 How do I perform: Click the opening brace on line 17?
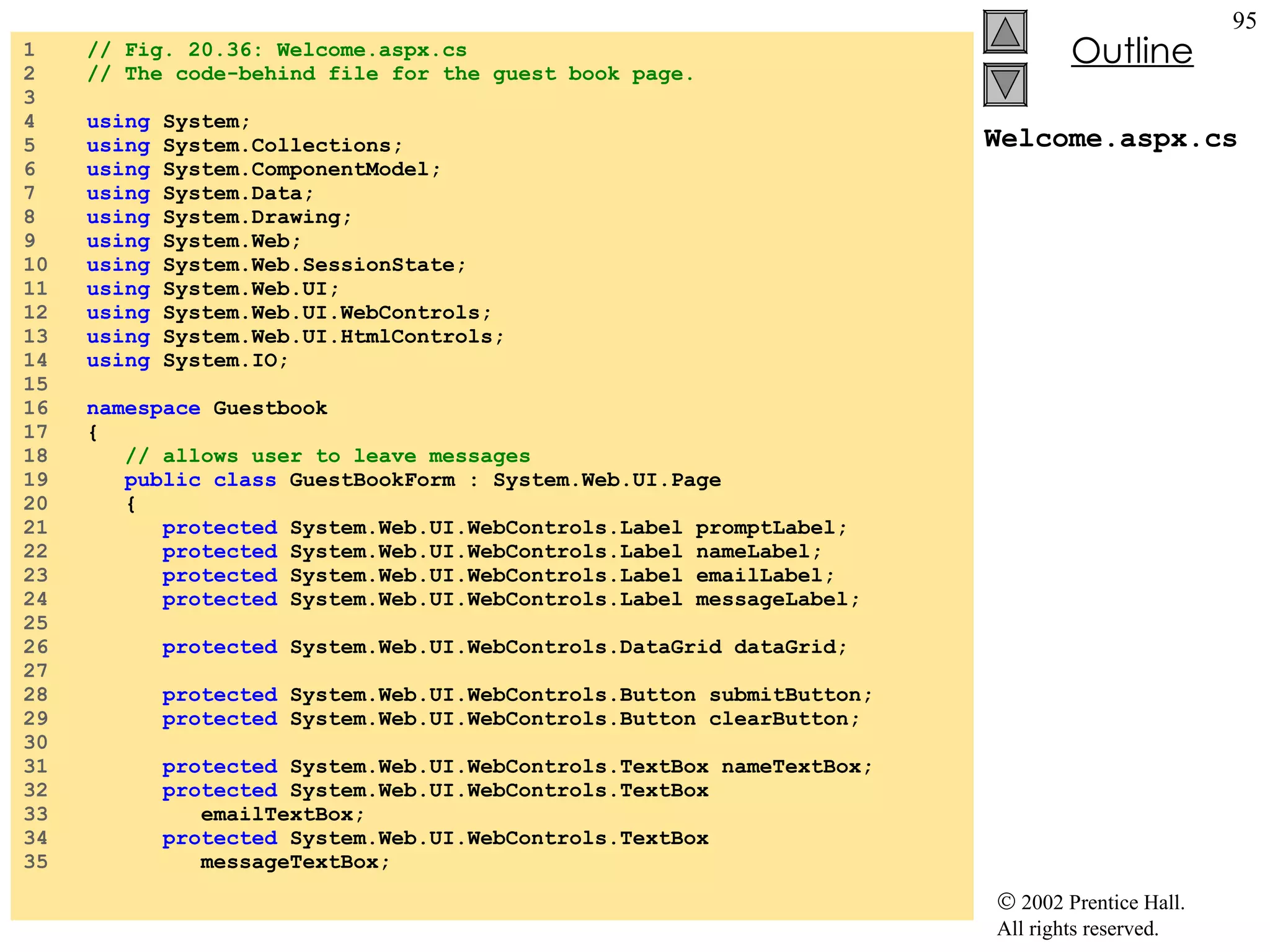coord(93,433)
